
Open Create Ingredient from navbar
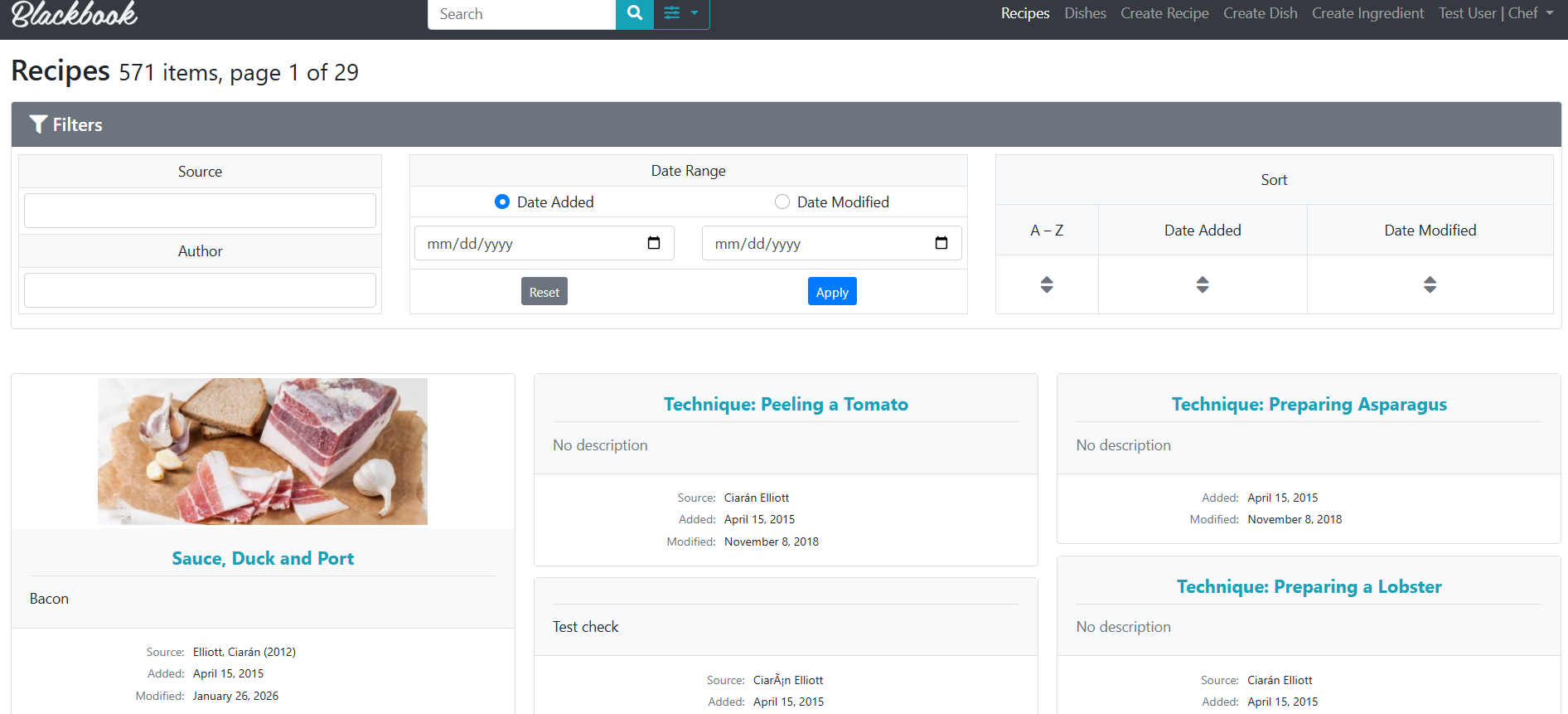pos(1368,13)
